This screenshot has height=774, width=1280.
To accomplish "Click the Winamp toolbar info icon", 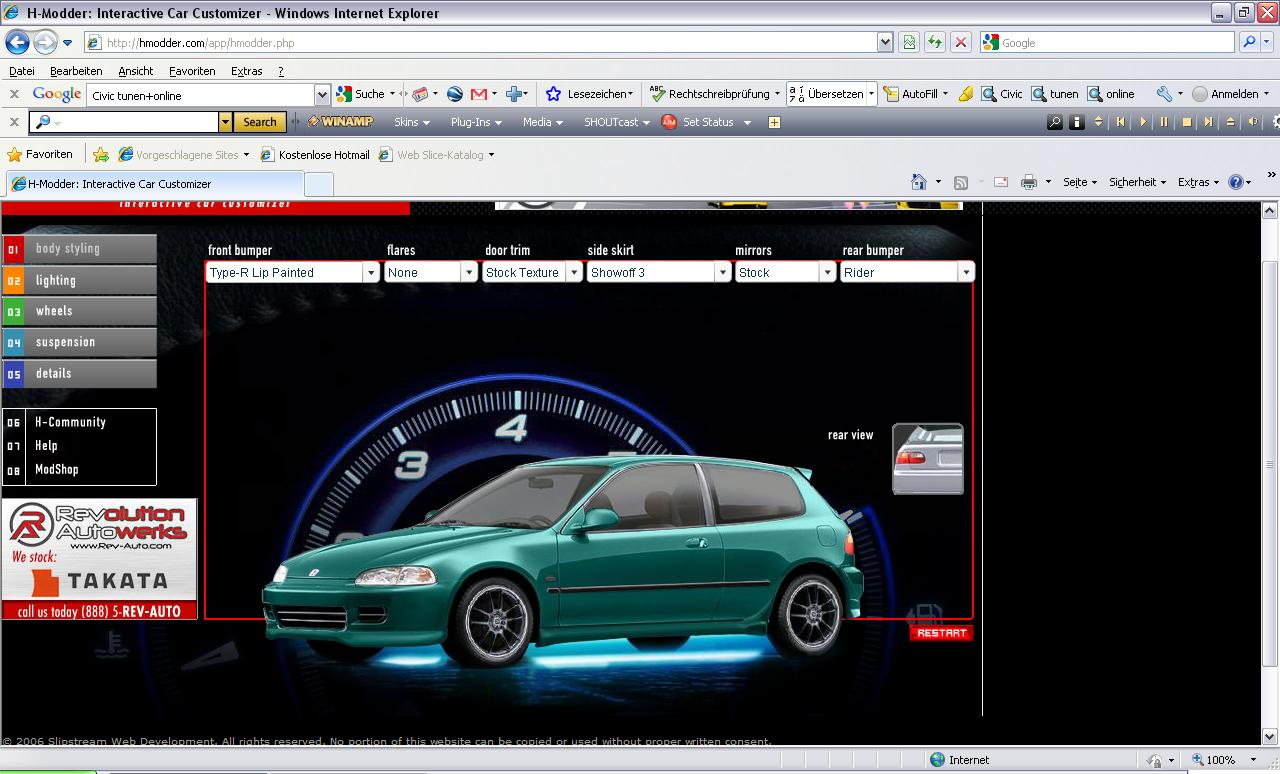I will [1076, 122].
